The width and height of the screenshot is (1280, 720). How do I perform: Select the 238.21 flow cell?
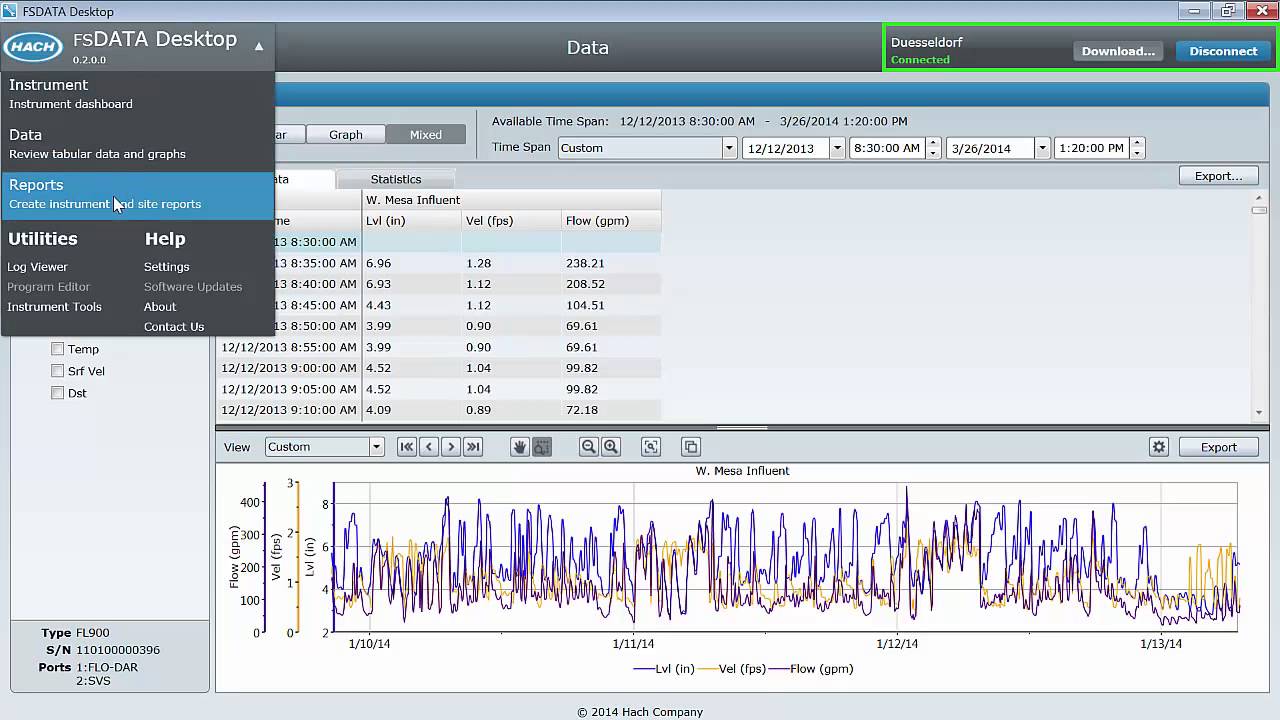pyautogui.click(x=611, y=263)
